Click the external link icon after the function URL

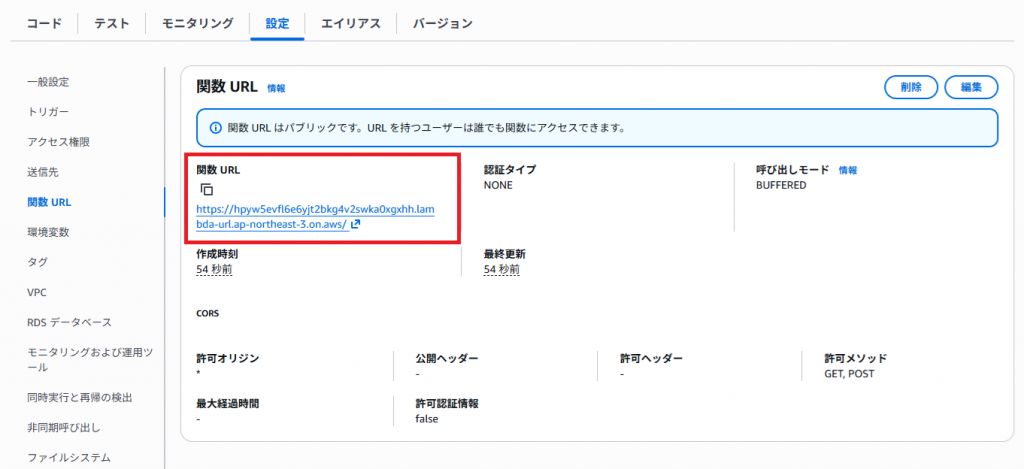[x=355, y=225]
